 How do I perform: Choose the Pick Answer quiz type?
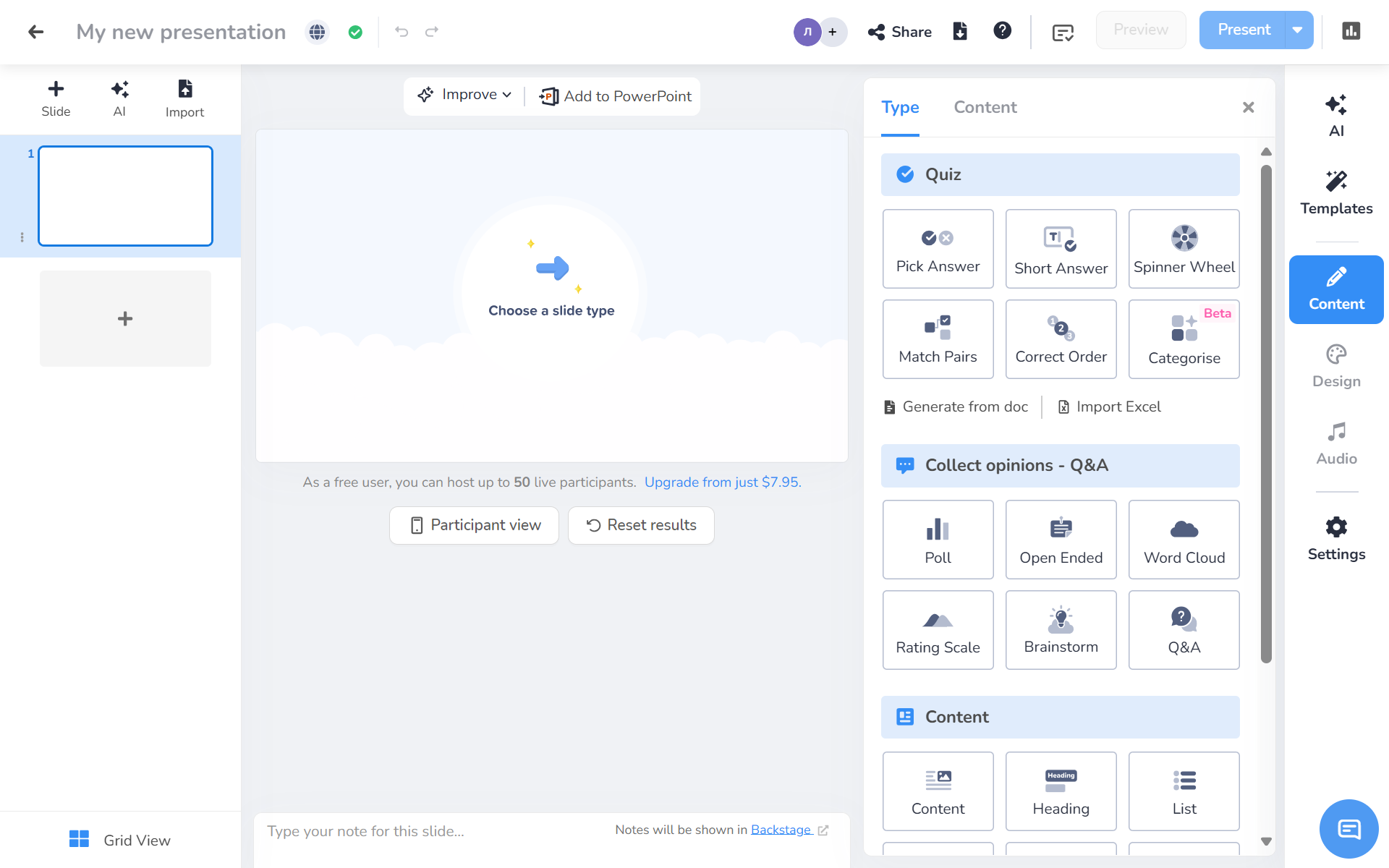click(938, 249)
